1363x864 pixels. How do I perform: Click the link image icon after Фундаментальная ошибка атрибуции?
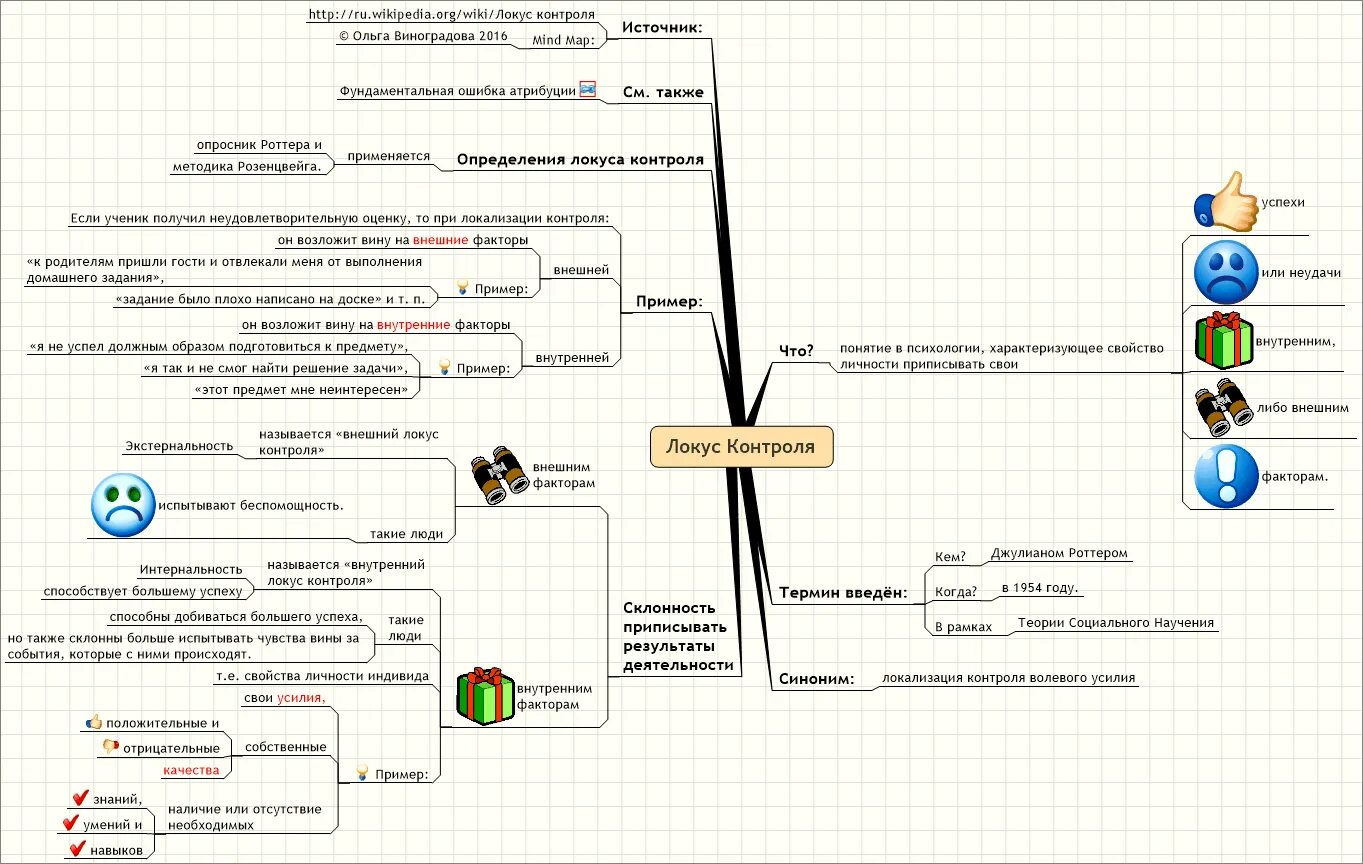point(588,89)
